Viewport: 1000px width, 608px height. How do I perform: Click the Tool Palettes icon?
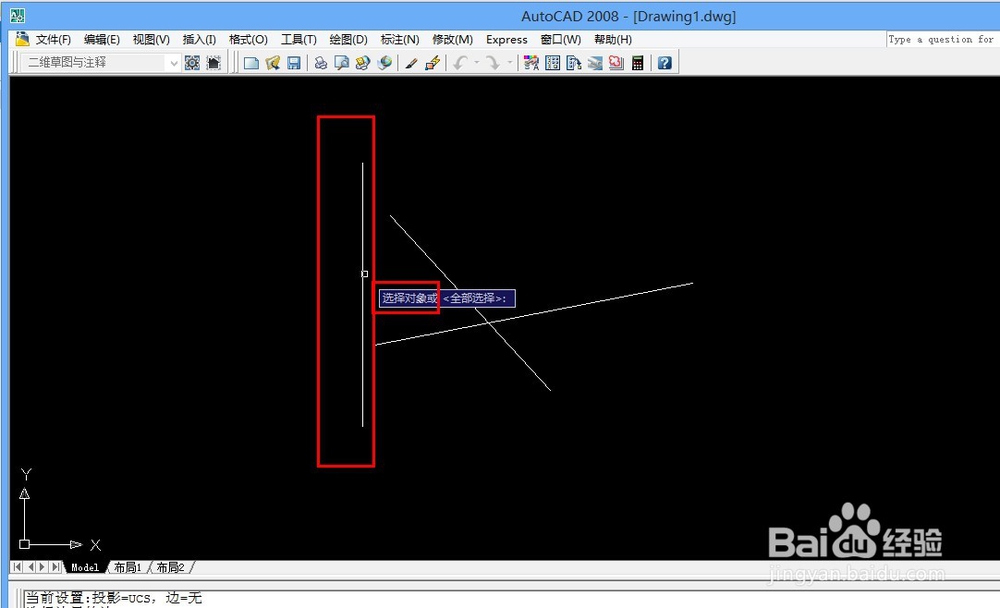574,63
